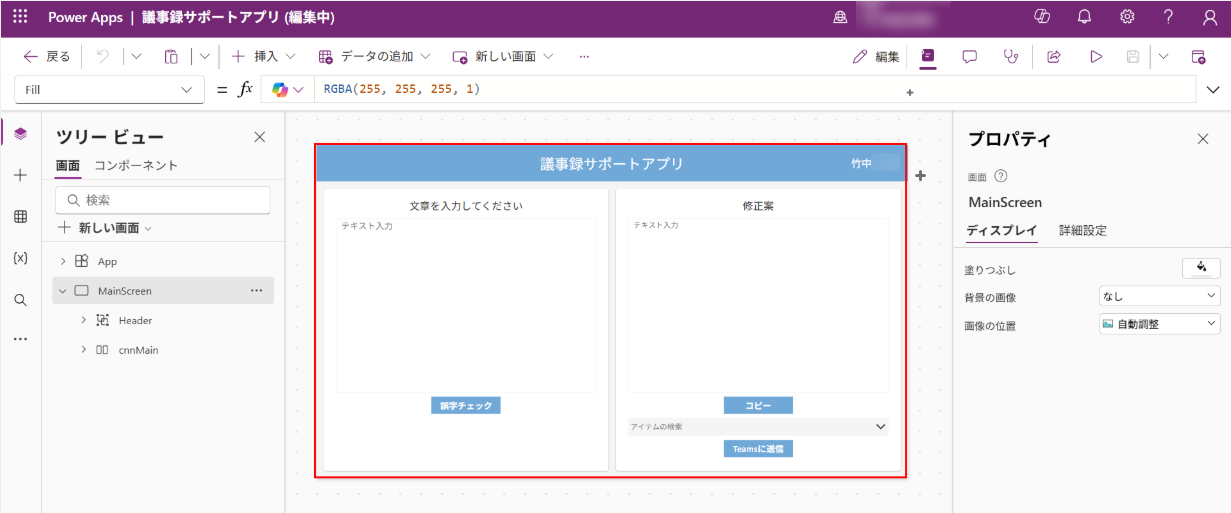The width and height of the screenshot is (1231, 513).
Task: Click the 誤字チェック button on canvas
Action: [x=465, y=406]
